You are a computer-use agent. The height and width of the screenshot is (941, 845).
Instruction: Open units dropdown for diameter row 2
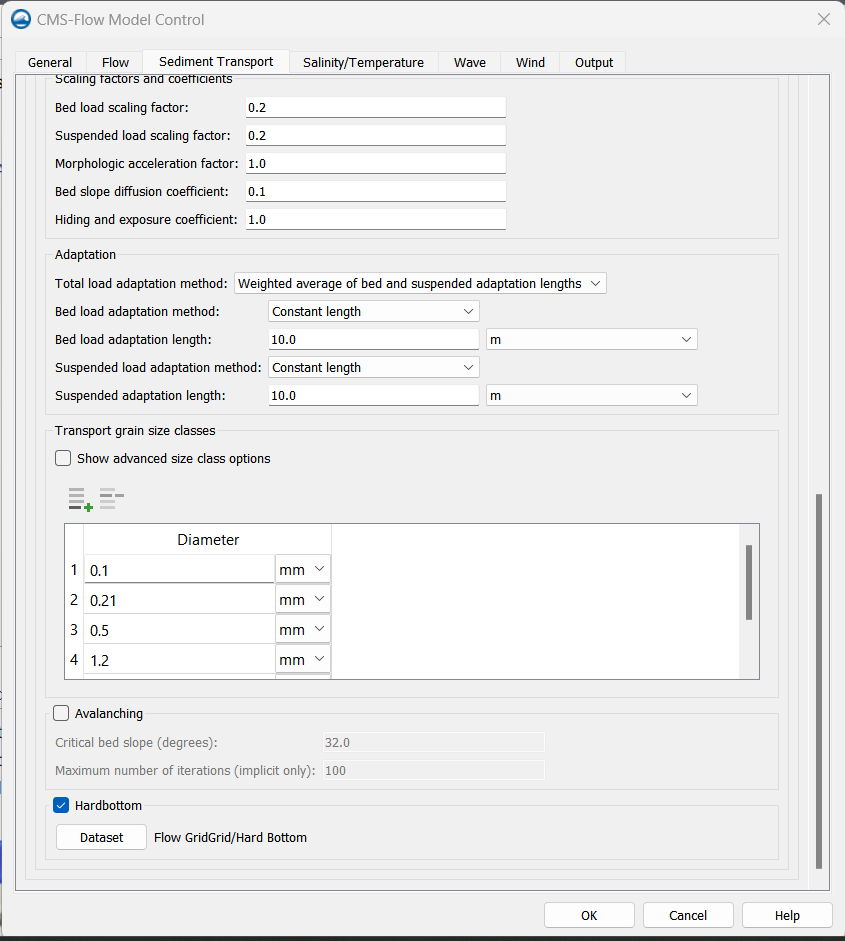[302, 600]
